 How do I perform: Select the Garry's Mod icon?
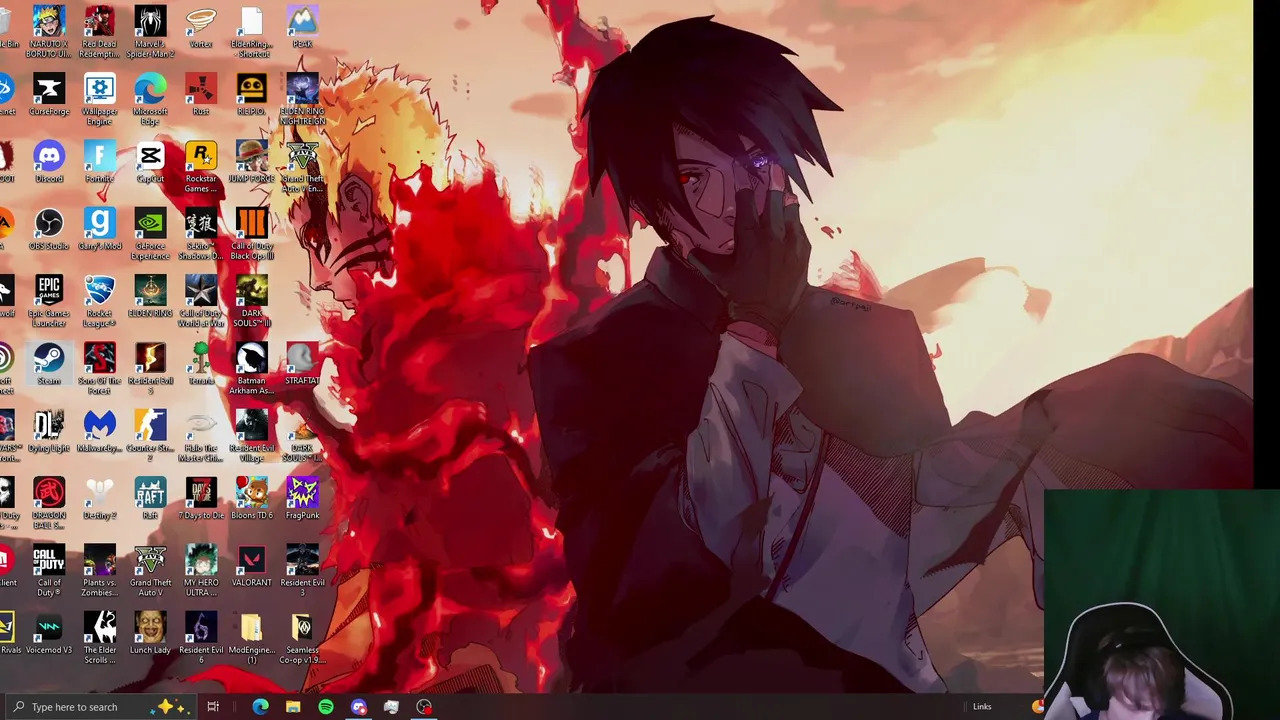[99, 229]
